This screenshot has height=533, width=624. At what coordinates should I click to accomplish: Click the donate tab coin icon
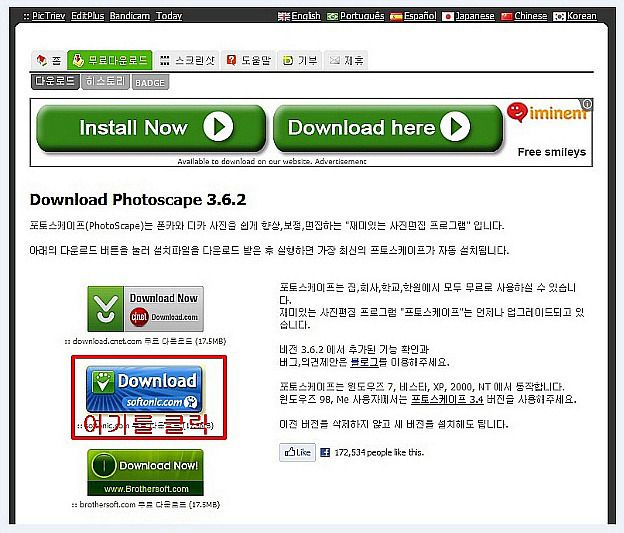(x=288, y=61)
